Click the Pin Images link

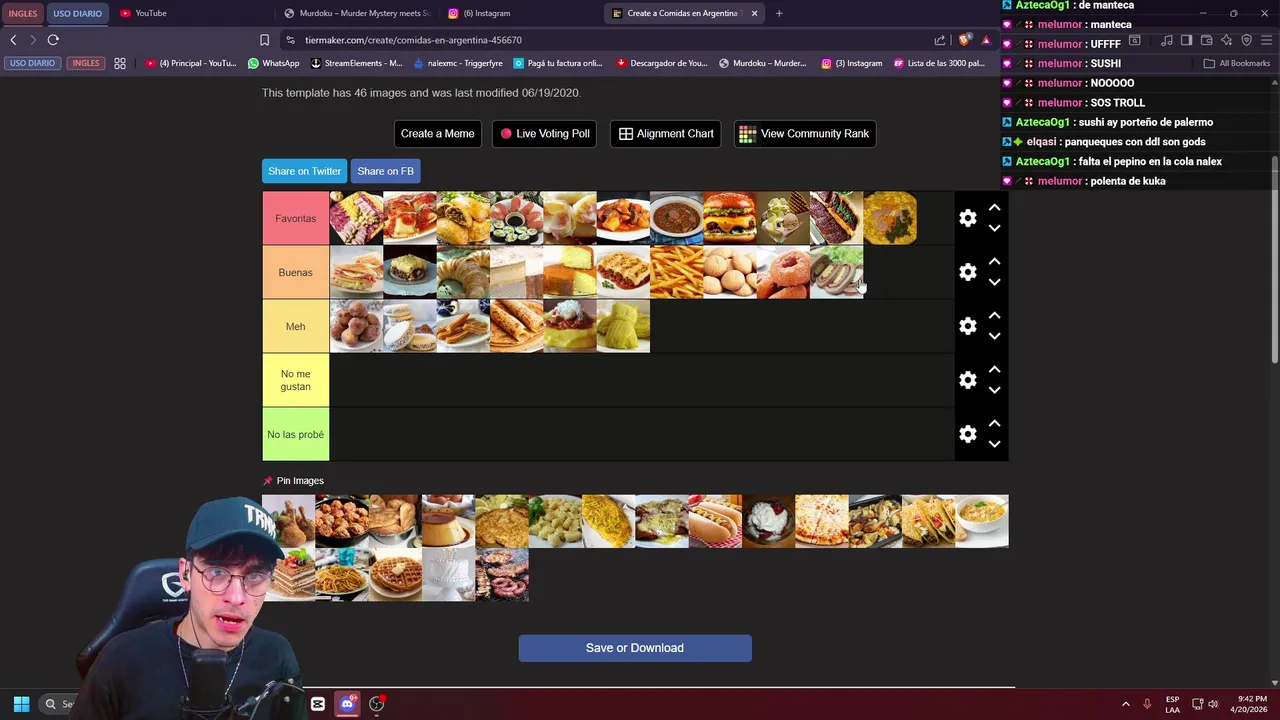click(x=293, y=481)
